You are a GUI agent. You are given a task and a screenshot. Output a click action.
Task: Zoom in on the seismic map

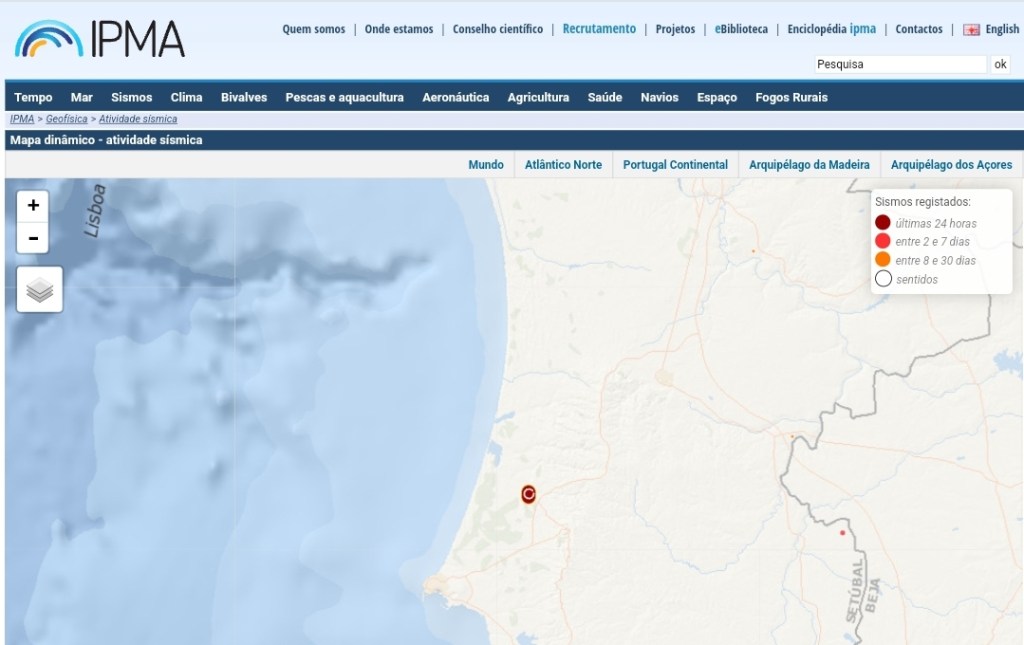33,205
